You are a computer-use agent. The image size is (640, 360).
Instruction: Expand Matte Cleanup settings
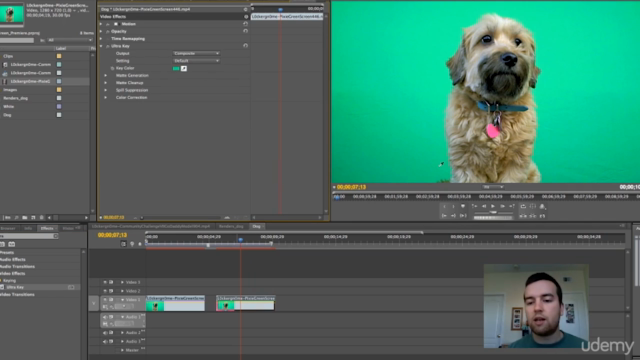pyautogui.click(x=106, y=83)
